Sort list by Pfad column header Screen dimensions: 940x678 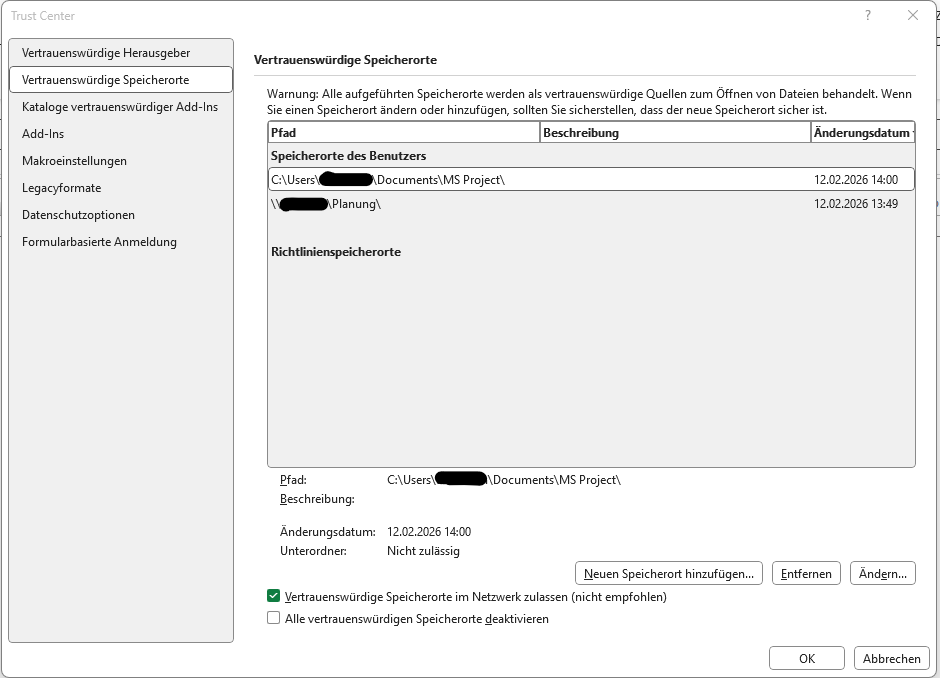pos(403,132)
